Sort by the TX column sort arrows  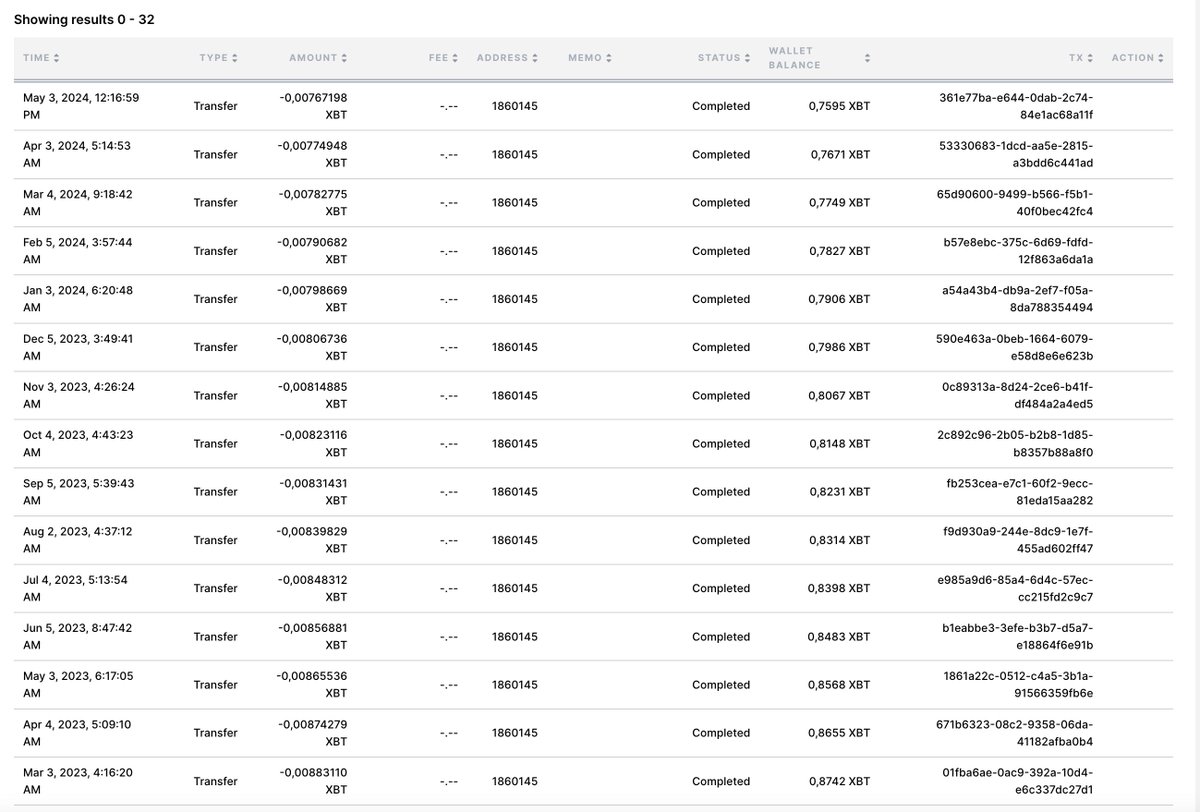coord(1090,58)
